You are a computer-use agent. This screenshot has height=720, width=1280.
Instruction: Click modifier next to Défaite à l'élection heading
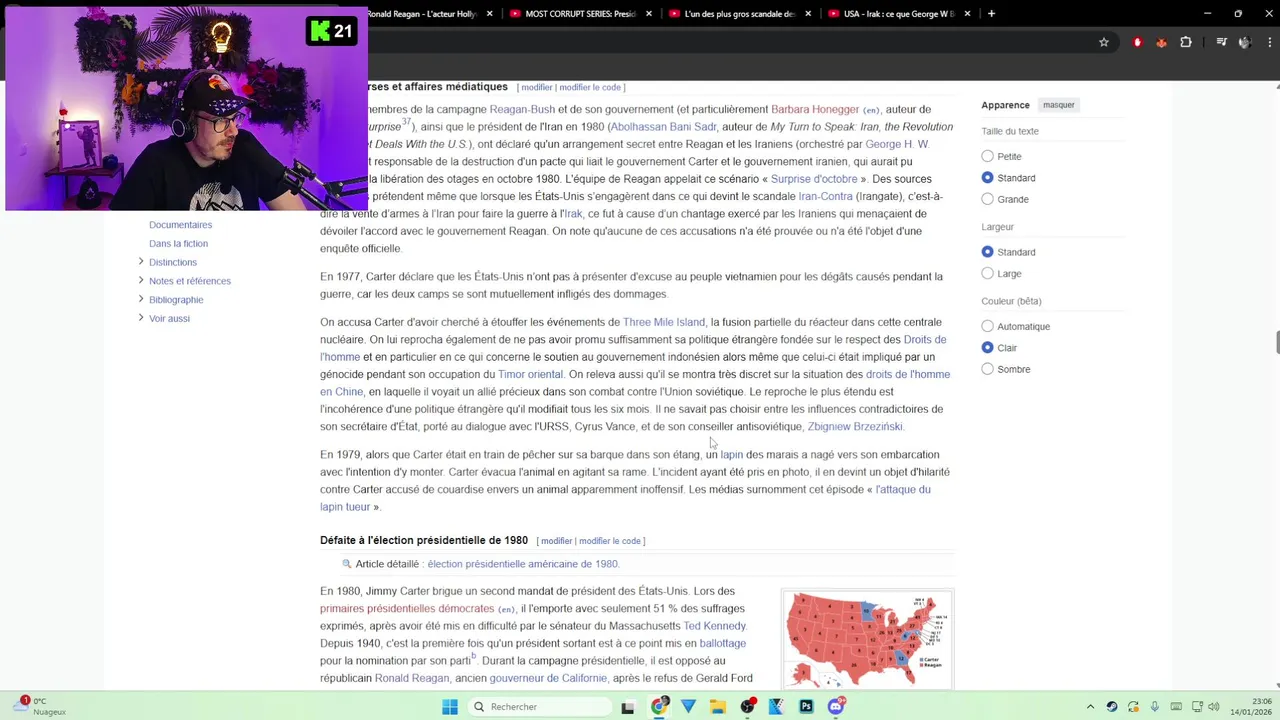coord(557,541)
